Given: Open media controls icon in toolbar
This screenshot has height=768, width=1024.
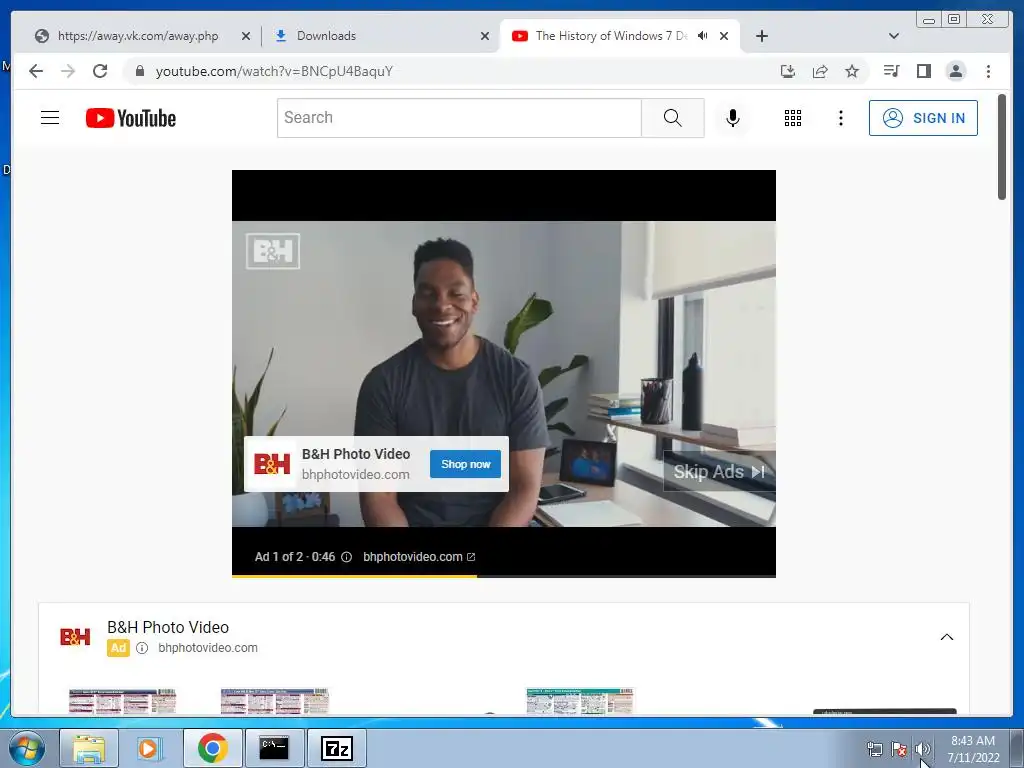Looking at the screenshot, I should point(891,71).
